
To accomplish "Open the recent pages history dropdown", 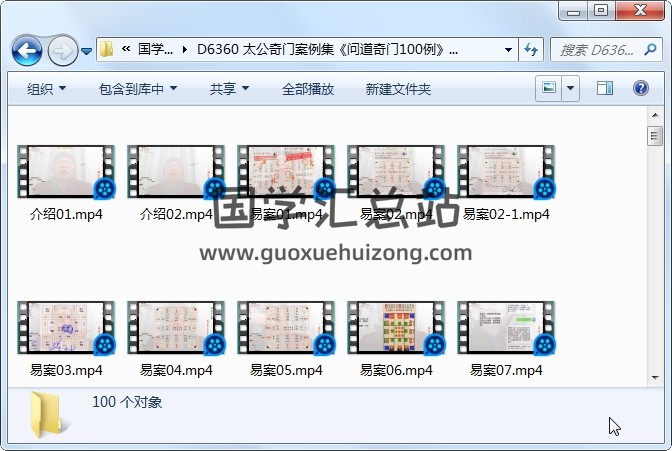I will tap(87, 51).
